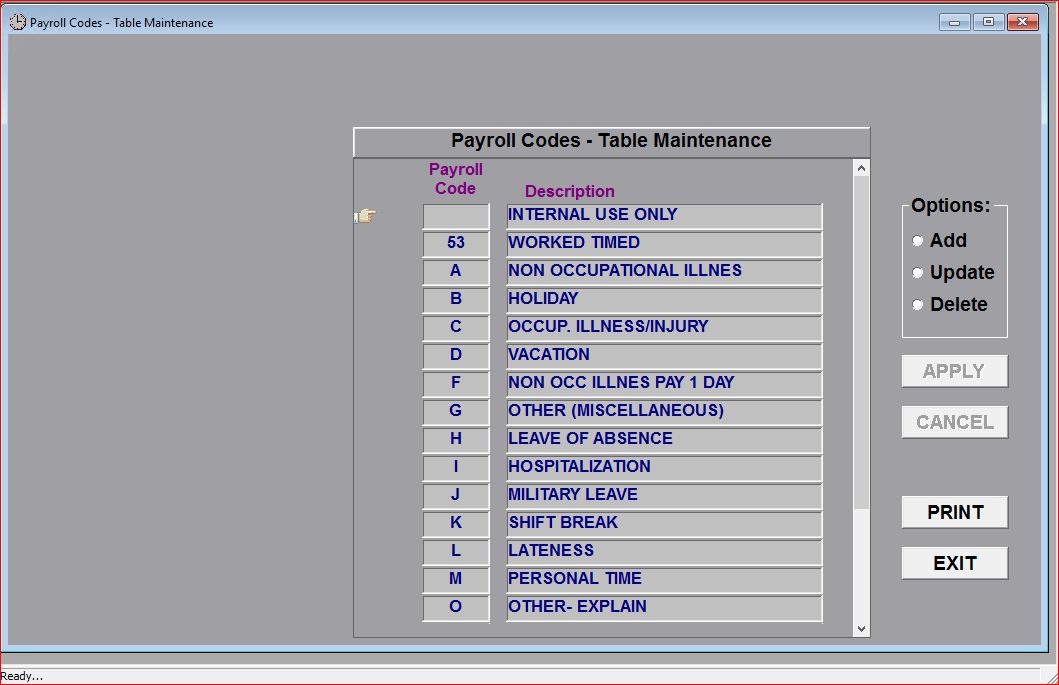Click the Description column header
Image resolution: width=1059 pixels, height=685 pixels.
[x=569, y=191]
